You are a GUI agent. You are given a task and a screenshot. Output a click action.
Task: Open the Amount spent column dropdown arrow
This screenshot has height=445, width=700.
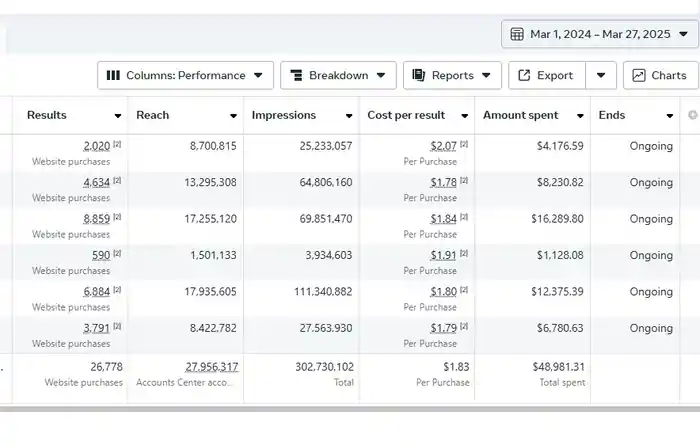580,116
